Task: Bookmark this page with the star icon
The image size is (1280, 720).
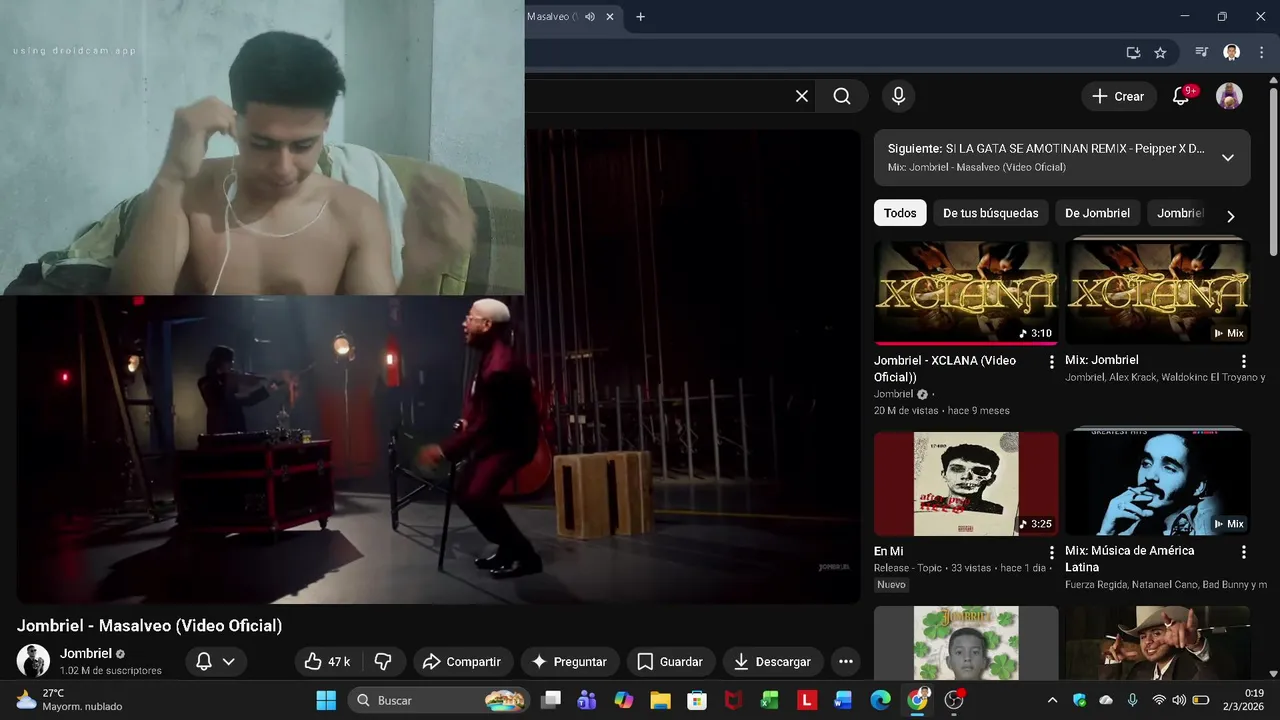Action: point(1160,53)
